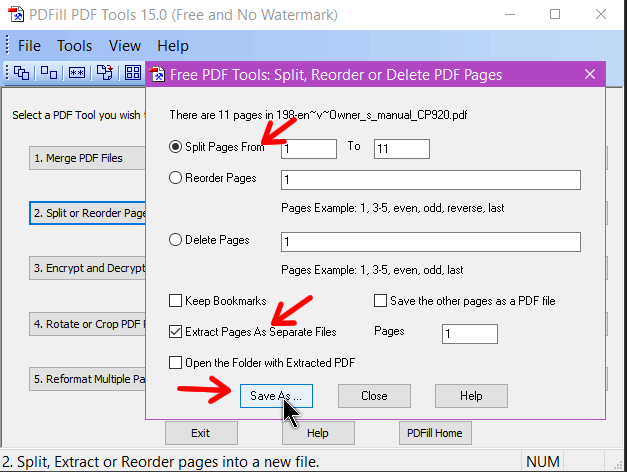Click the Rotate pages toolbar icon

click(105, 73)
